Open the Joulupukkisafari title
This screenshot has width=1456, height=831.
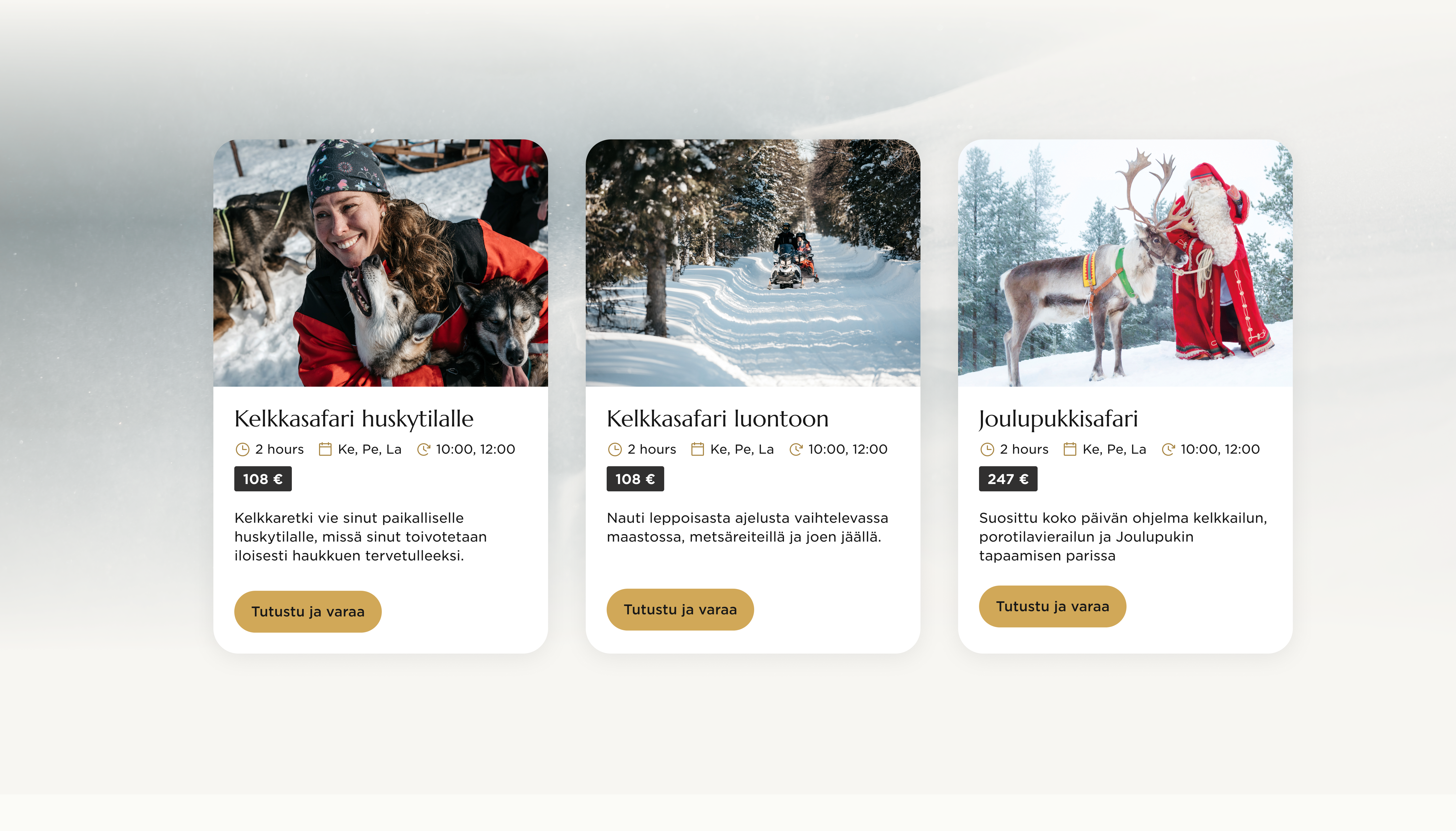1059,419
